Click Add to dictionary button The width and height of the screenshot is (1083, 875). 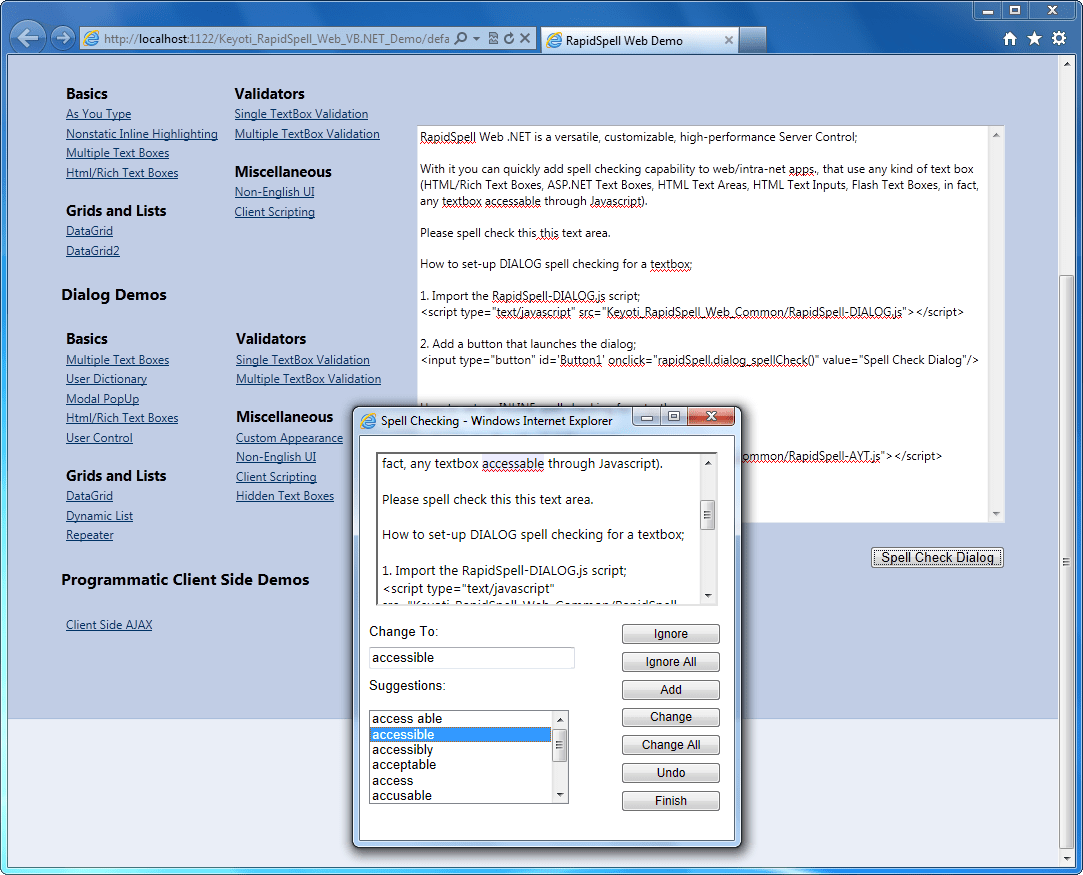pos(671,690)
